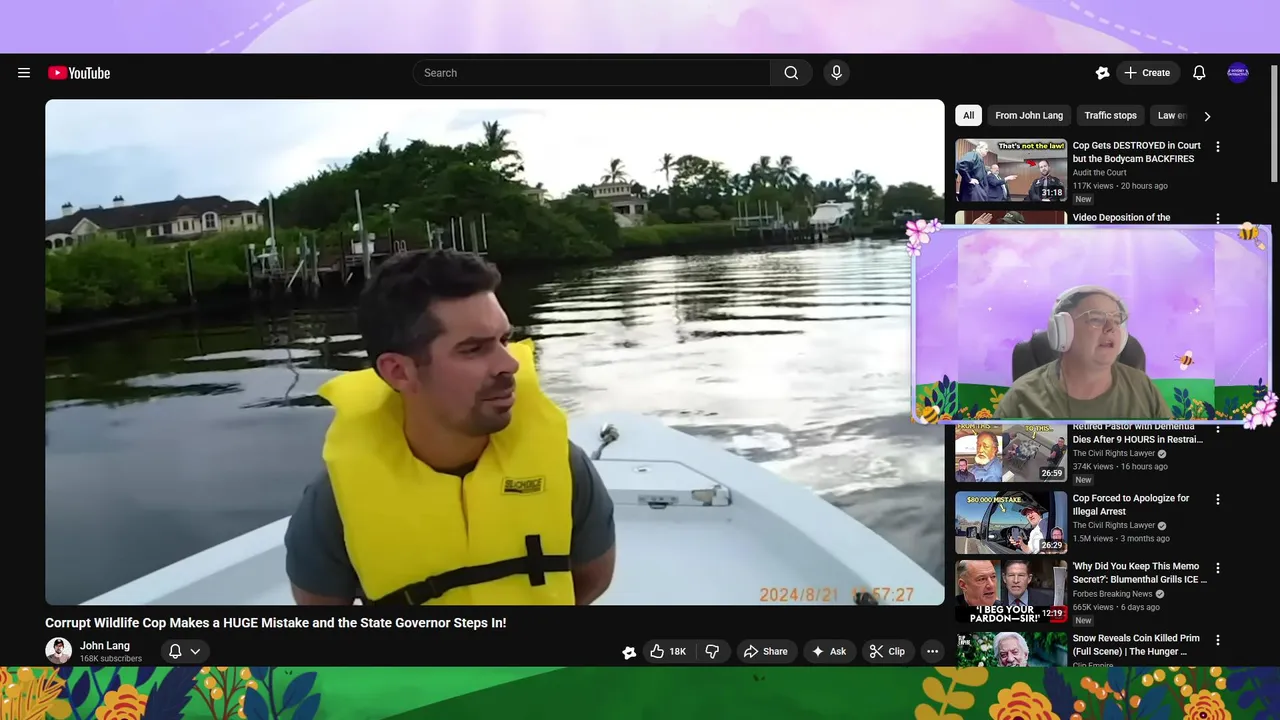
Task: Select the Traffic stops chip
Action: pos(1110,116)
